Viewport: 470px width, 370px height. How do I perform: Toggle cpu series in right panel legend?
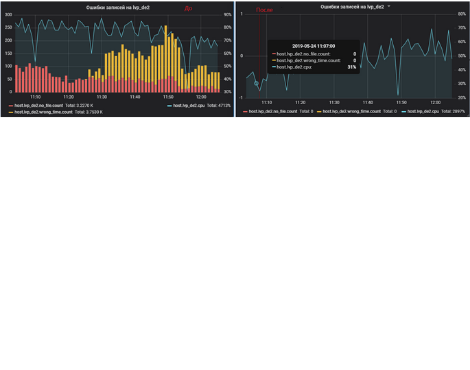tap(423, 112)
